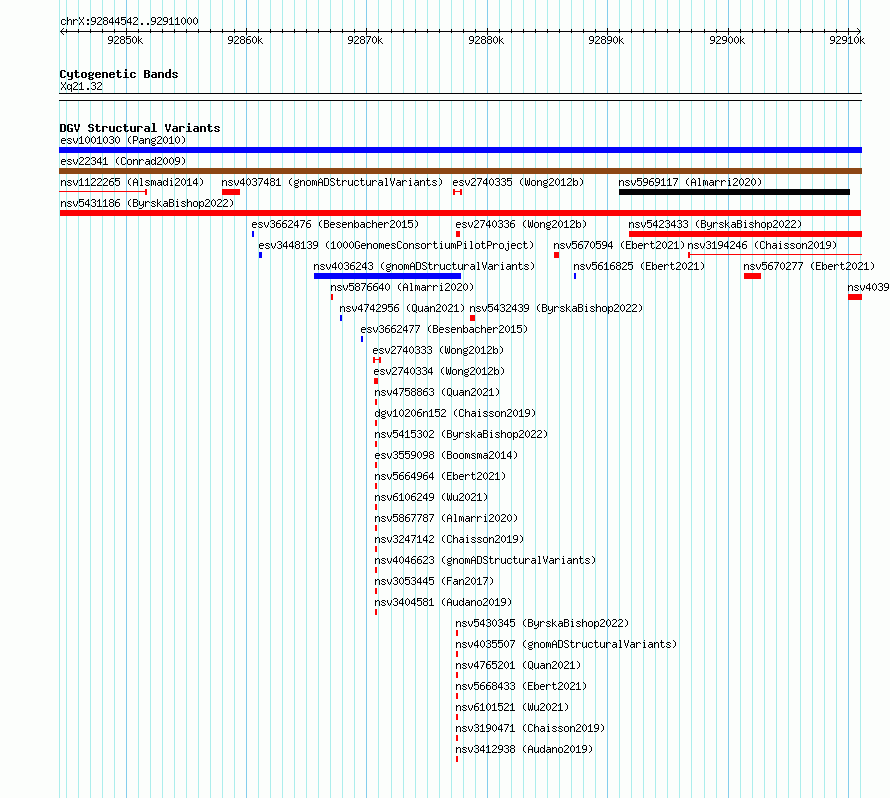Viewport: 890px width, 798px height.
Task: Open label nsv3190471 (Chaisson2019)
Action: click(530, 728)
